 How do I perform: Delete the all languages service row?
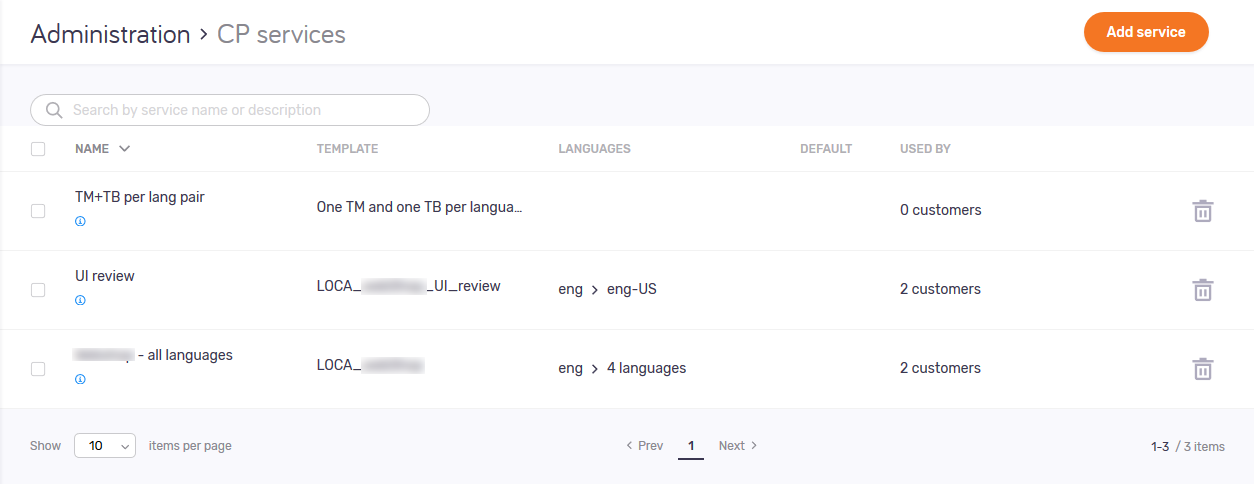1202,369
